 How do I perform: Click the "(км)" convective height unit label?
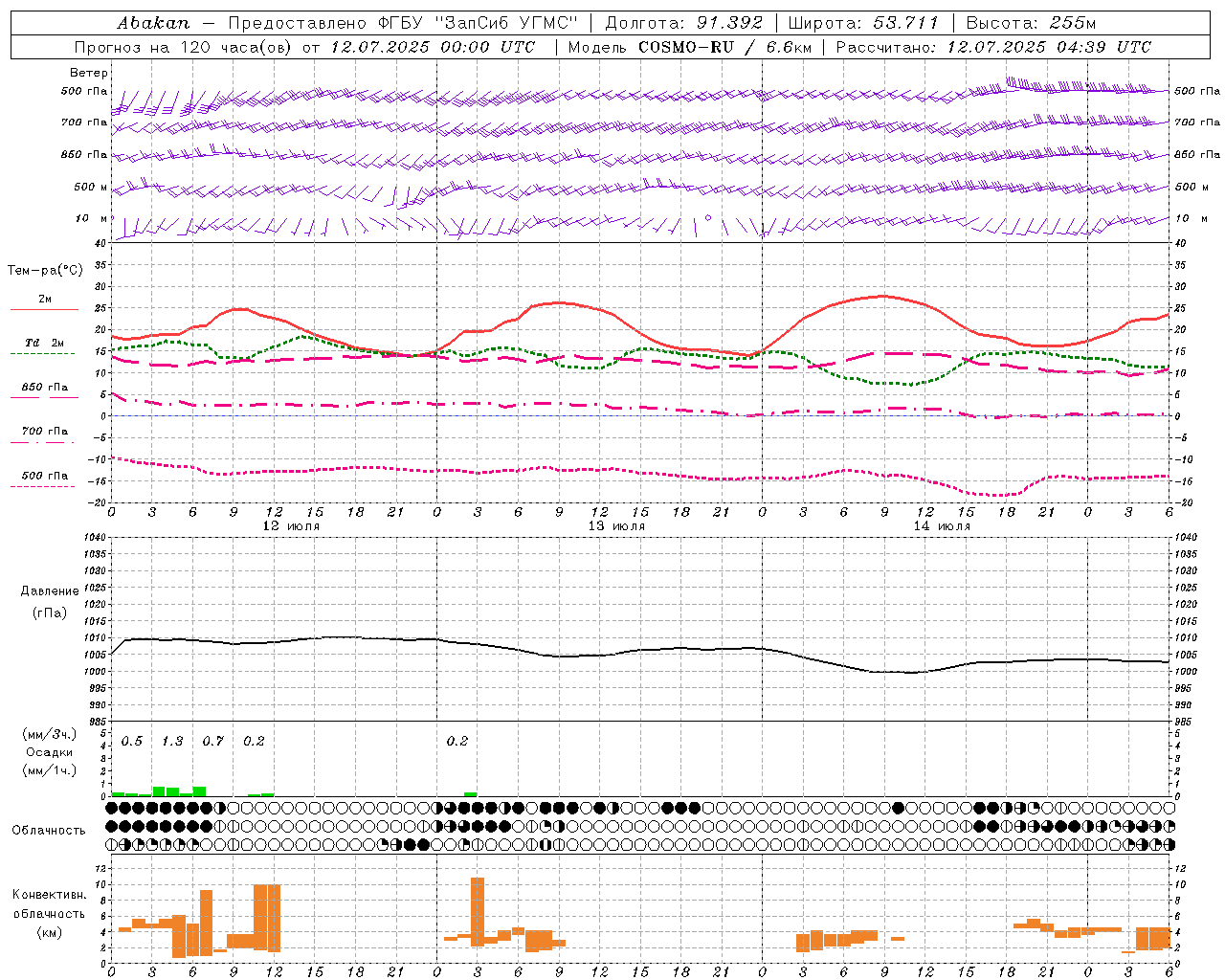click(50, 932)
